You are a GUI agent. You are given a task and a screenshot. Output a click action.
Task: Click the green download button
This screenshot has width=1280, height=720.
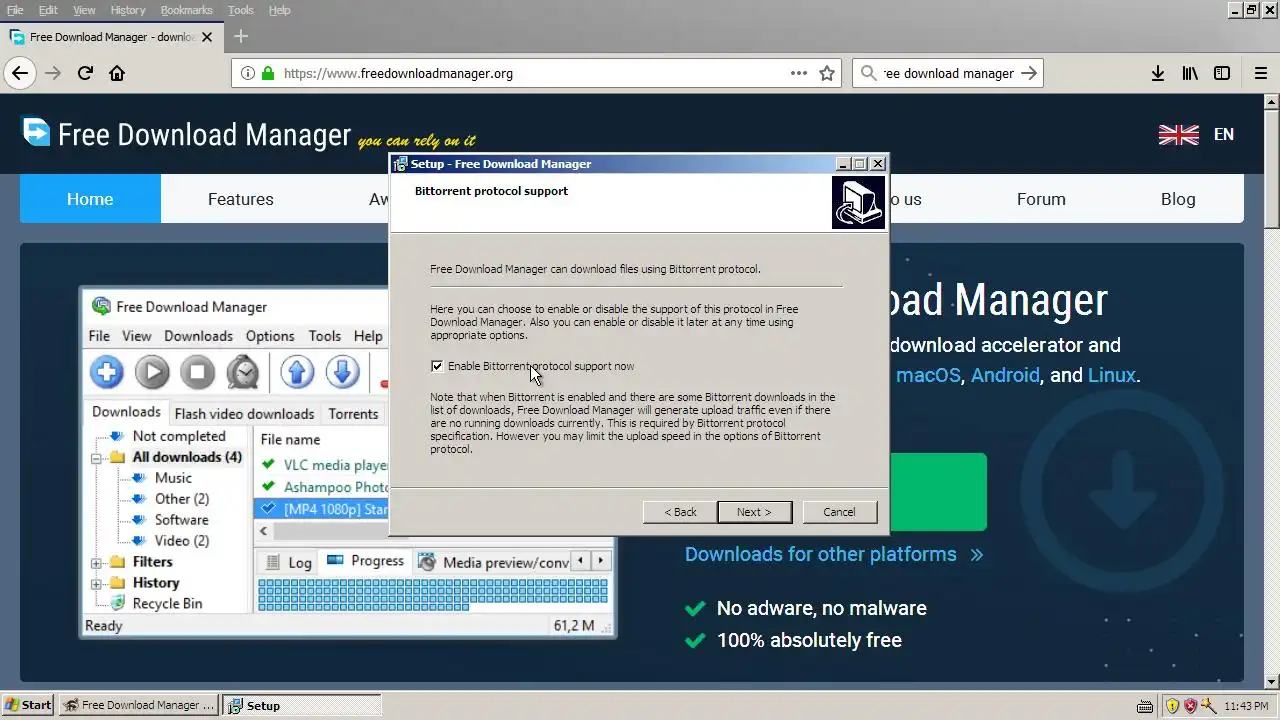pos(937,492)
